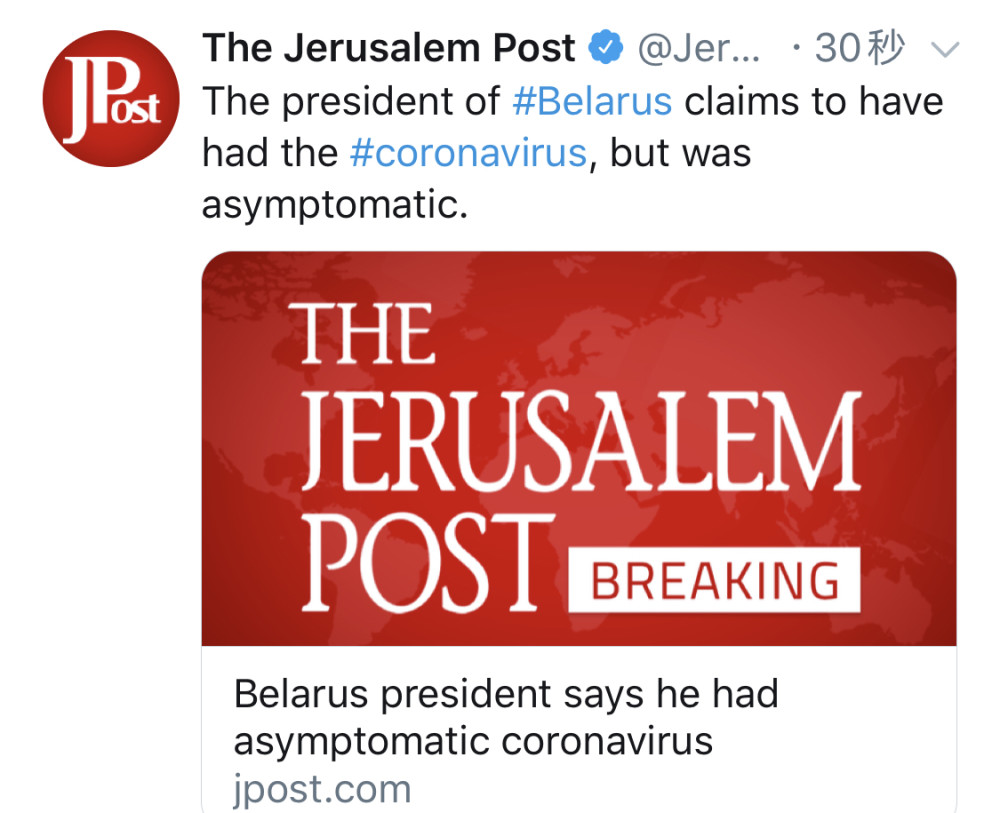
Task: Open the #Belarus hashtag
Action: click(x=592, y=101)
